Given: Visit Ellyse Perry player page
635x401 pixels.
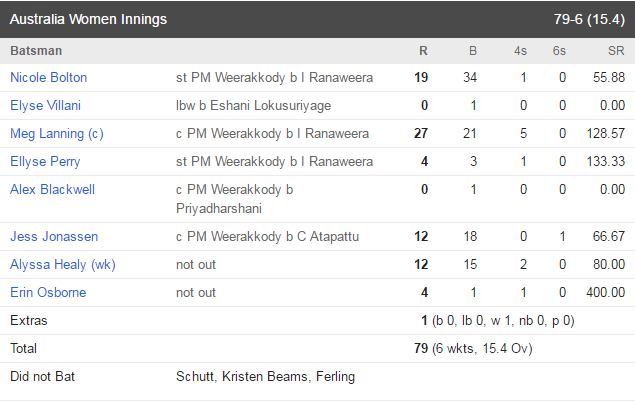Looking at the screenshot, I should coord(45,161).
